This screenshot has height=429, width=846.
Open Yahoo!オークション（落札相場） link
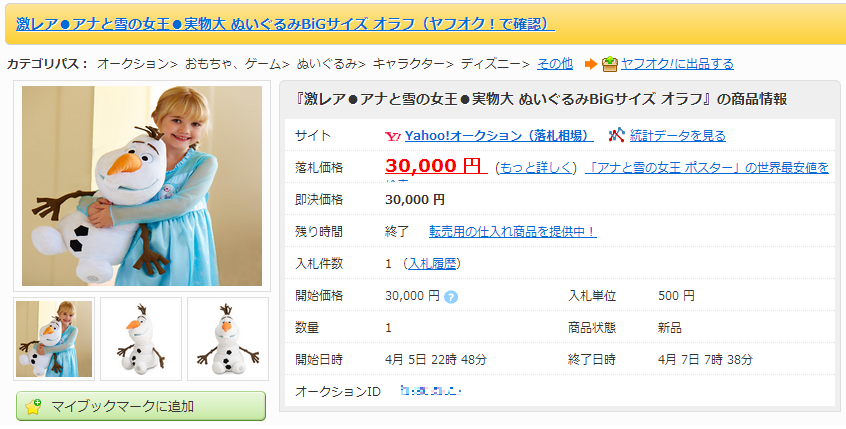pos(499,135)
